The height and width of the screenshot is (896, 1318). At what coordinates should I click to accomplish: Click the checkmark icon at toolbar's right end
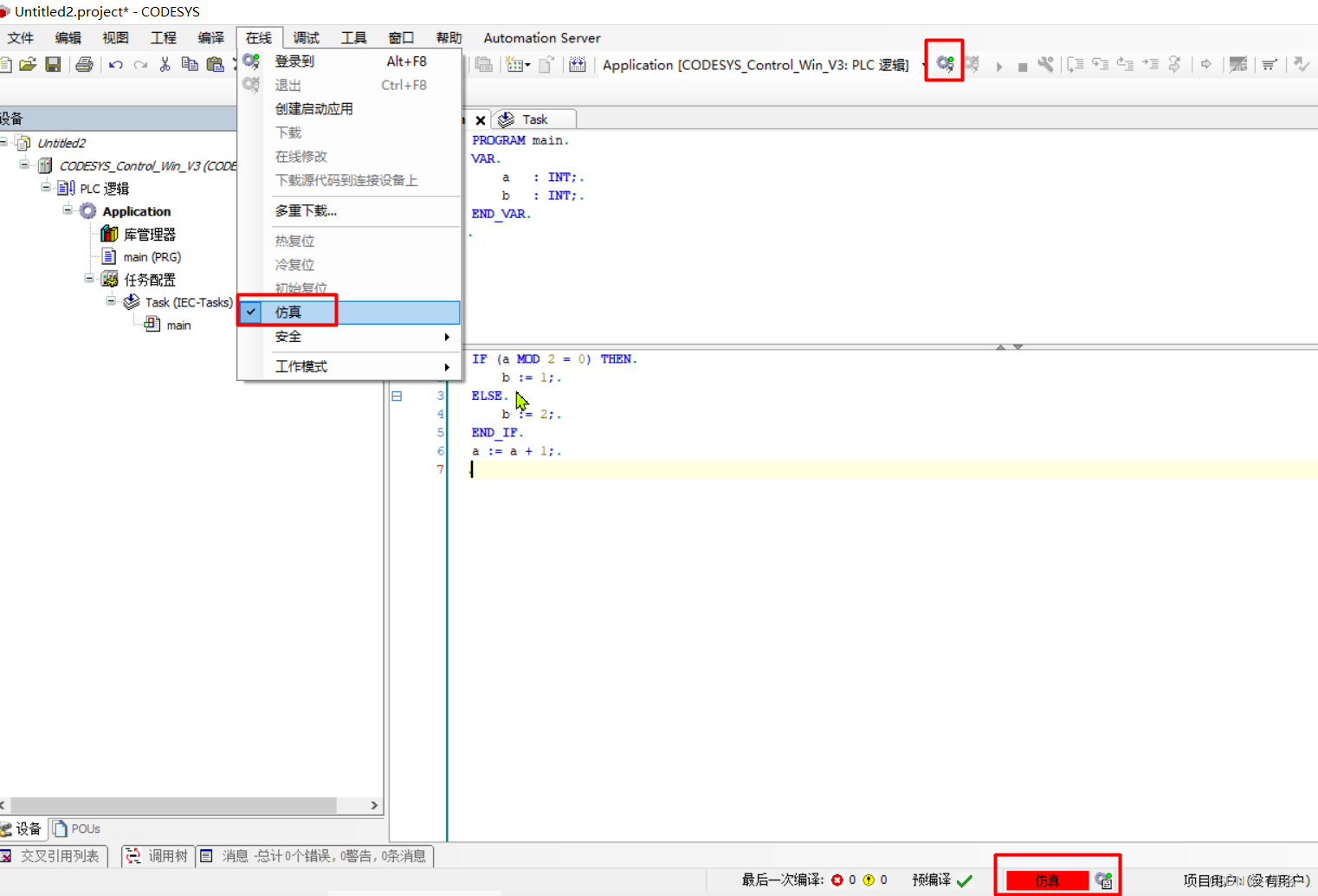tap(1301, 64)
